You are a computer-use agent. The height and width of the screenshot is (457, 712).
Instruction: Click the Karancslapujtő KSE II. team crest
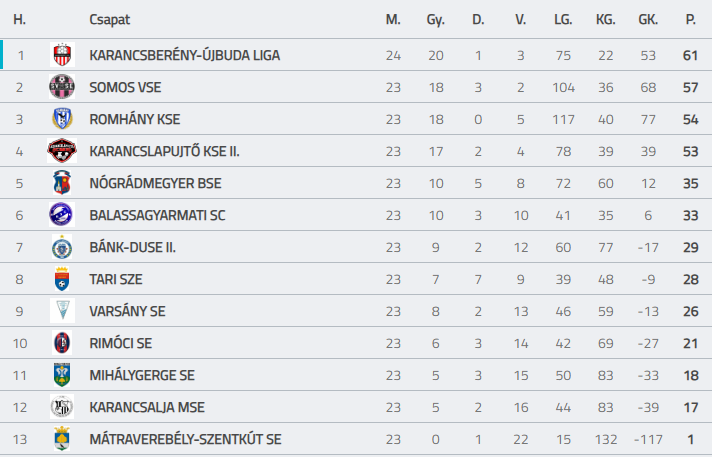coord(62,151)
